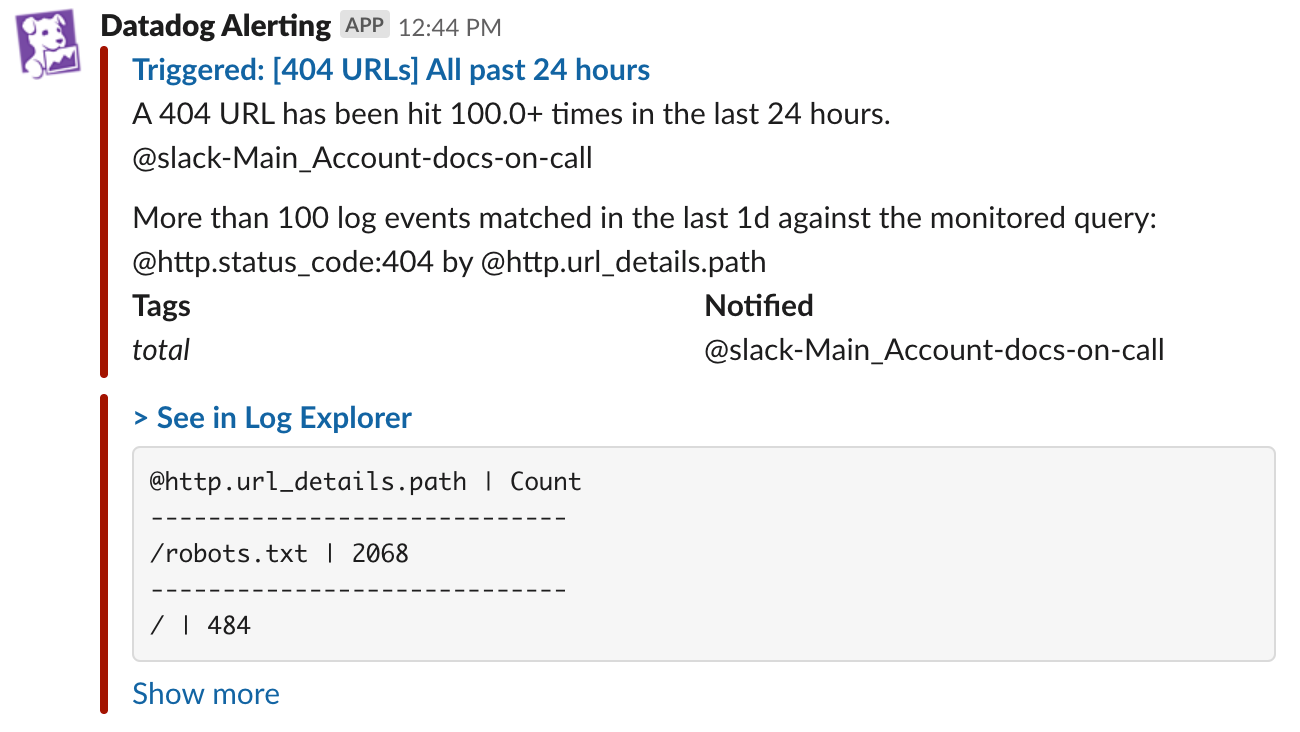Select the italic 'total' tag value
This screenshot has width=1300, height=732.
pyautogui.click(x=161, y=349)
